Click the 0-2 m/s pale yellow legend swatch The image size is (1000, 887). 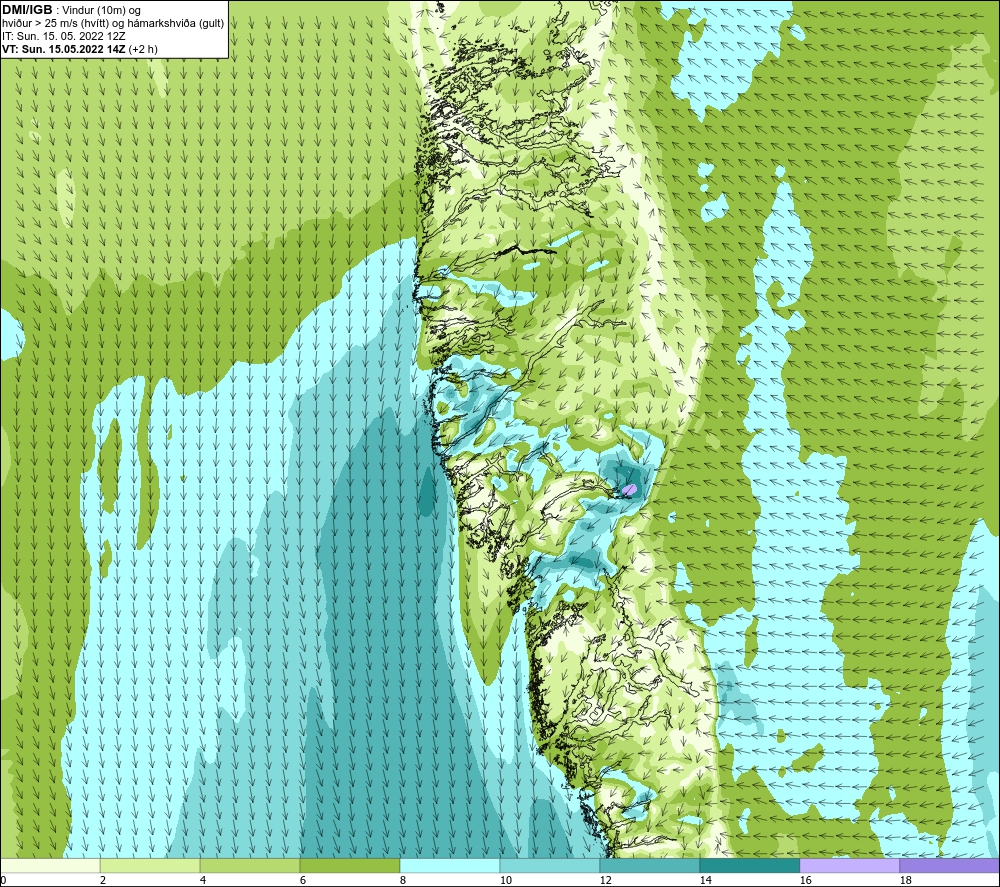50,865
